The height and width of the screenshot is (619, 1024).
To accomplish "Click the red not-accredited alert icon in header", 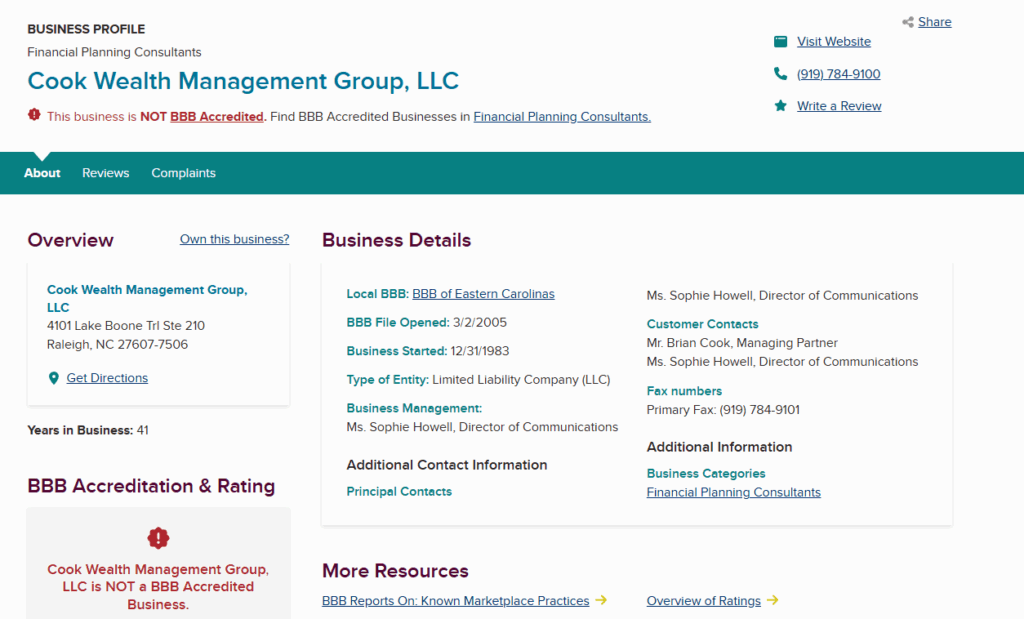I will point(34,115).
